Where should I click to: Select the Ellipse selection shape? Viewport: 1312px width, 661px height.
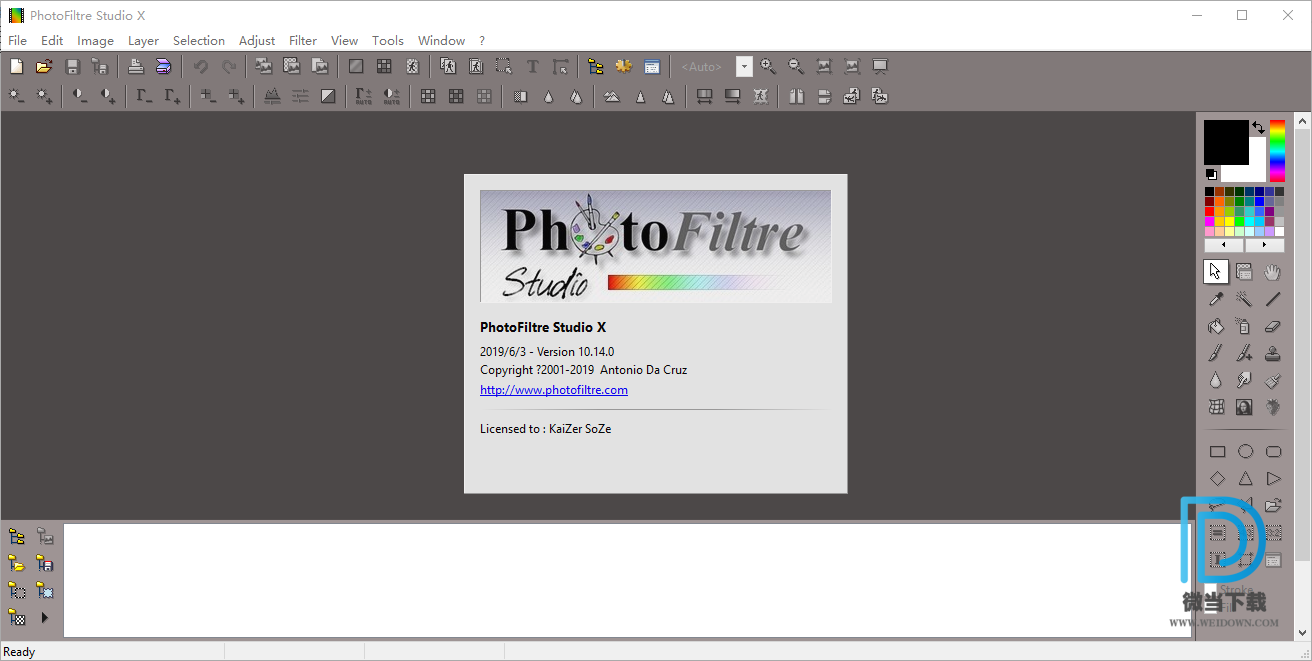tap(1245, 452)
